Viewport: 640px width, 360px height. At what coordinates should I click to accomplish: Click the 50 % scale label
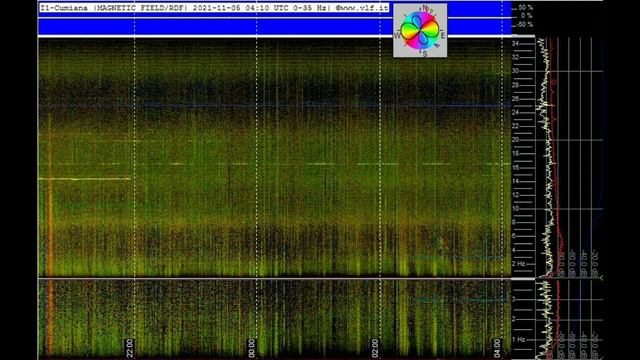526,8
